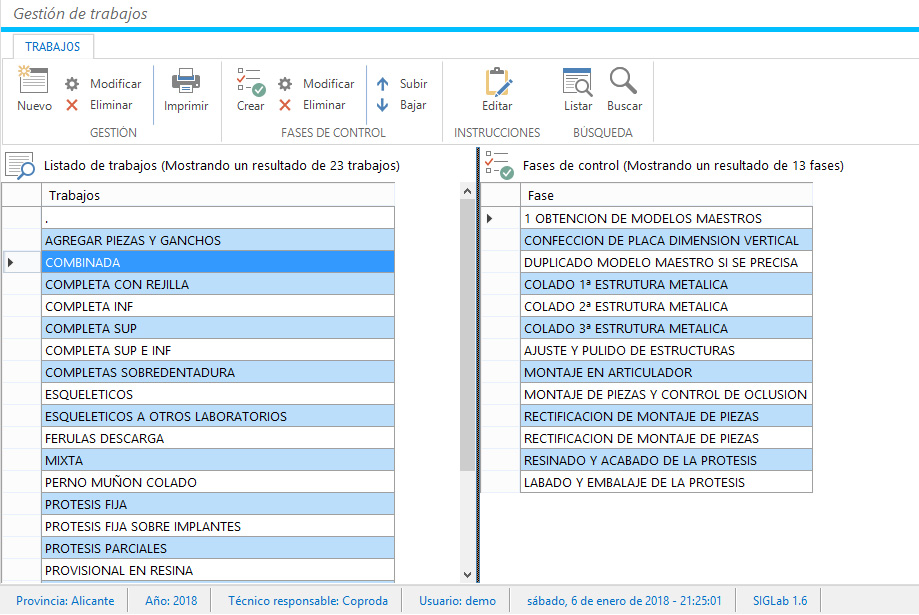Choose the 'COMPLETA INF' job row

tap(218, 307)
